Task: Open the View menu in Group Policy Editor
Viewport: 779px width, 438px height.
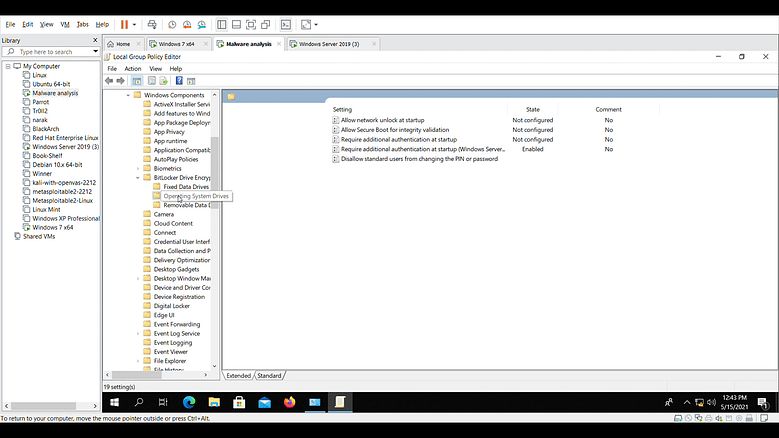Action: [156, 69]
